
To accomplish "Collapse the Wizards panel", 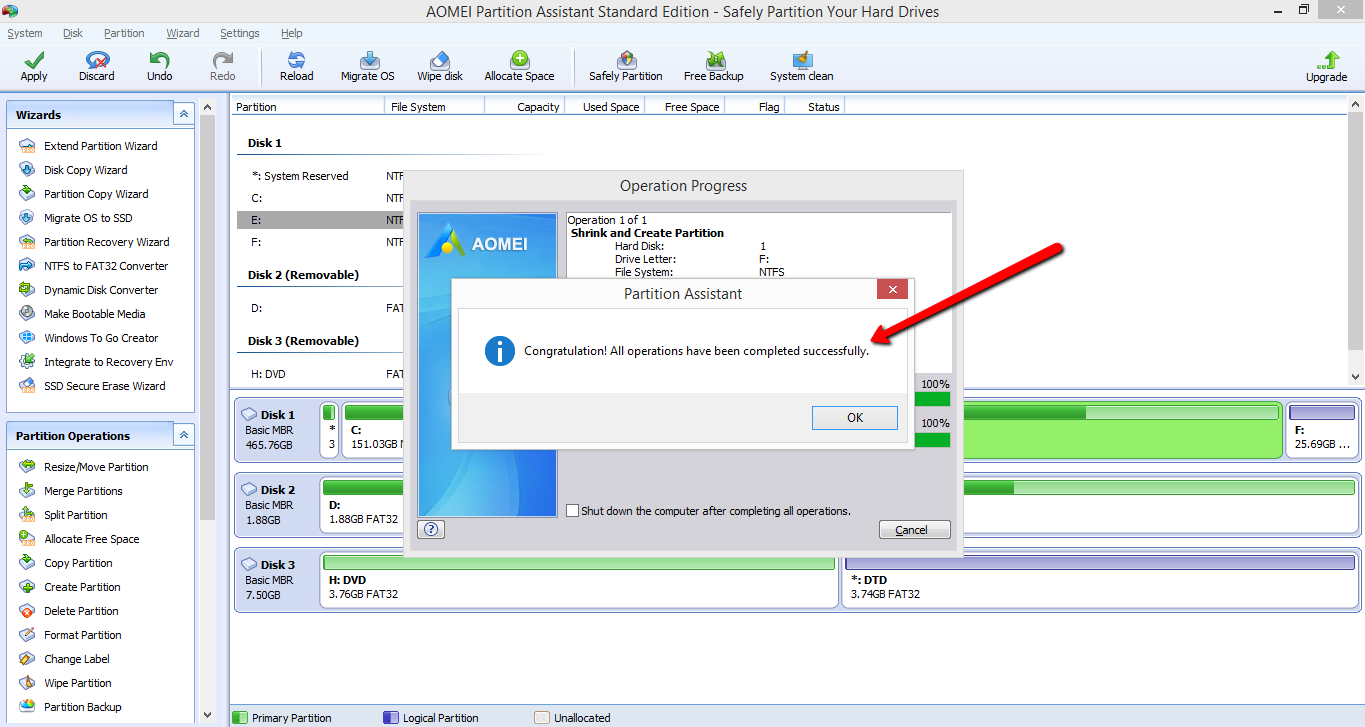I will tap(183, 113).
